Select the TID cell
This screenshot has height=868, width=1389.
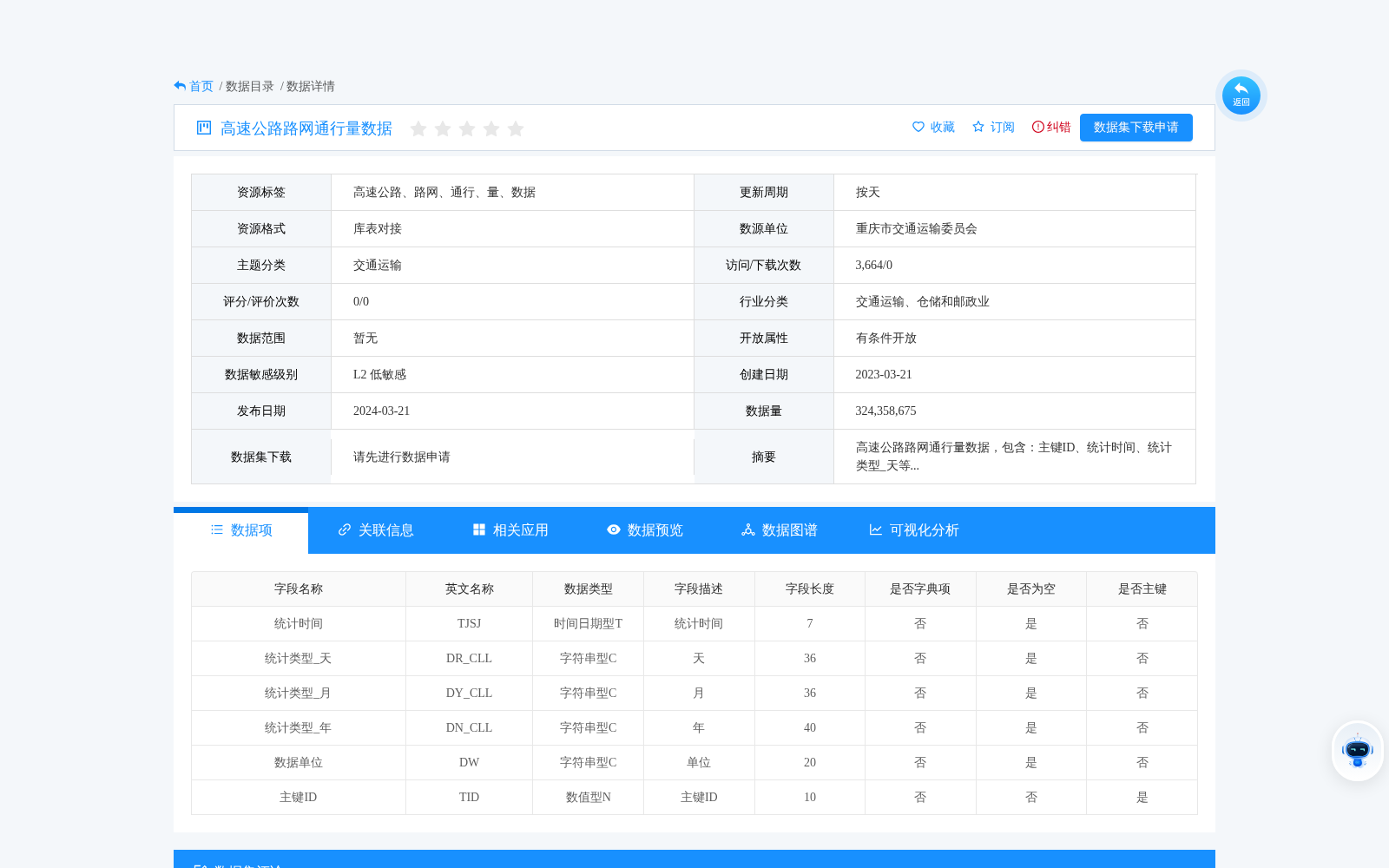point(470,798)
